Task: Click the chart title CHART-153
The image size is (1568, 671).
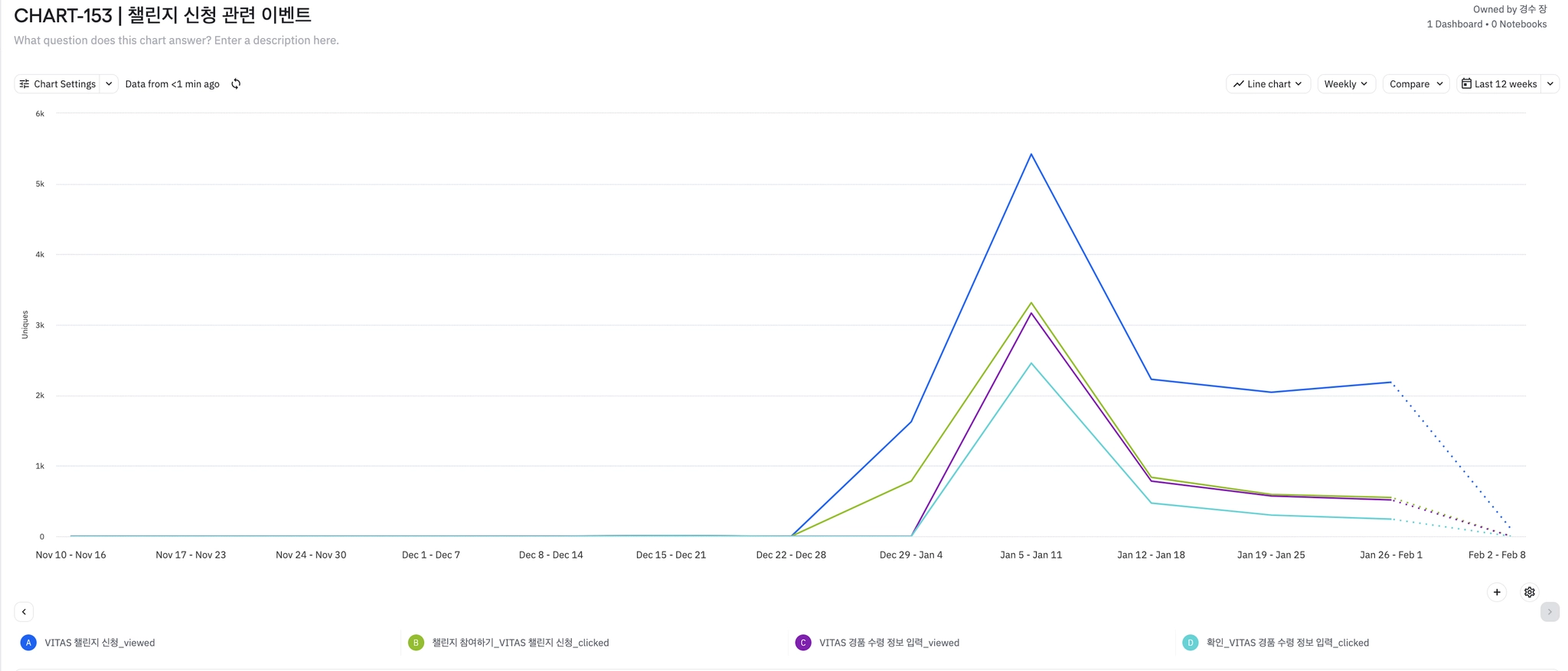Action: (x=162, y=15)
